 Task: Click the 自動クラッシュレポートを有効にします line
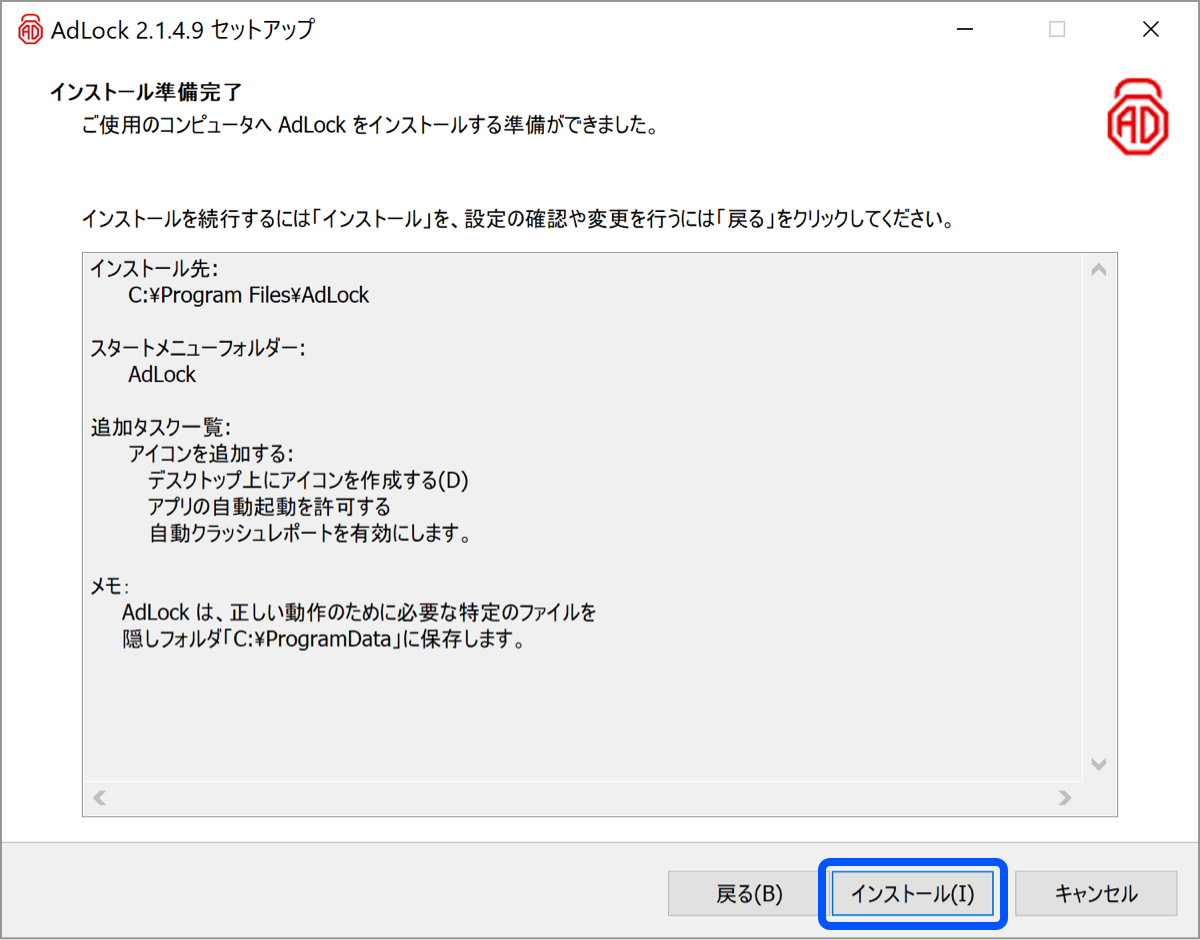[309, 533]
